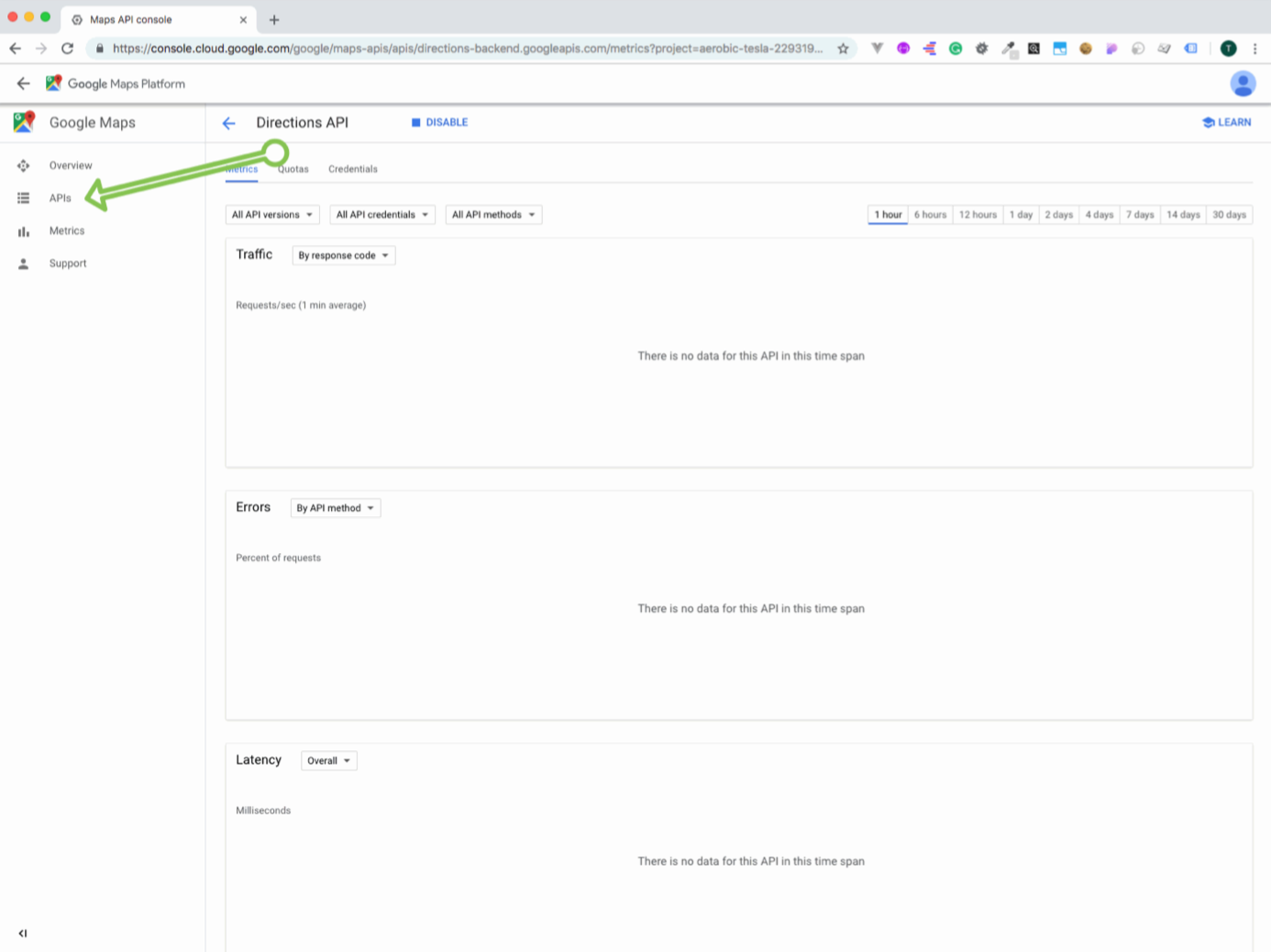Screen dimensions: 1271x952
Task: Open the Google account avatar
Action: tap(1243, 83)
